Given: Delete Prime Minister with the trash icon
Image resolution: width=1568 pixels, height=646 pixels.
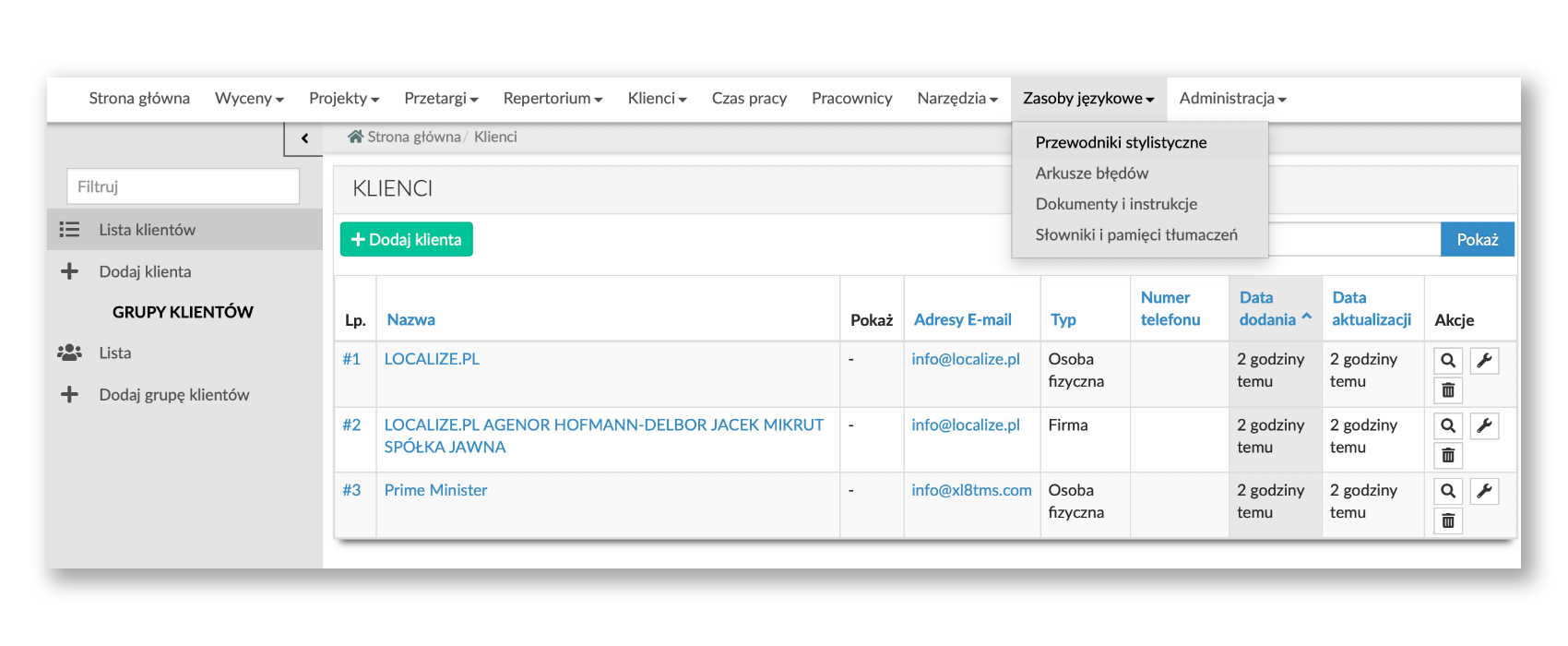Looking at the screenshot, I should [1448, 521].
